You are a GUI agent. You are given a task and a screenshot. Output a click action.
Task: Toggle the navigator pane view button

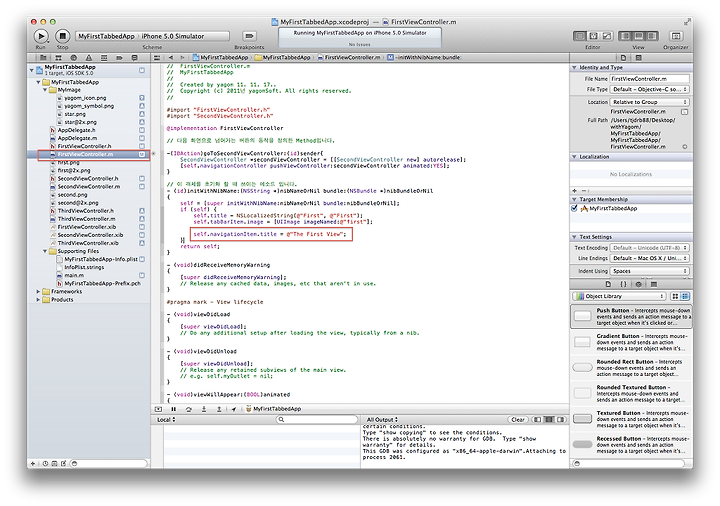[x=625, y=36]
